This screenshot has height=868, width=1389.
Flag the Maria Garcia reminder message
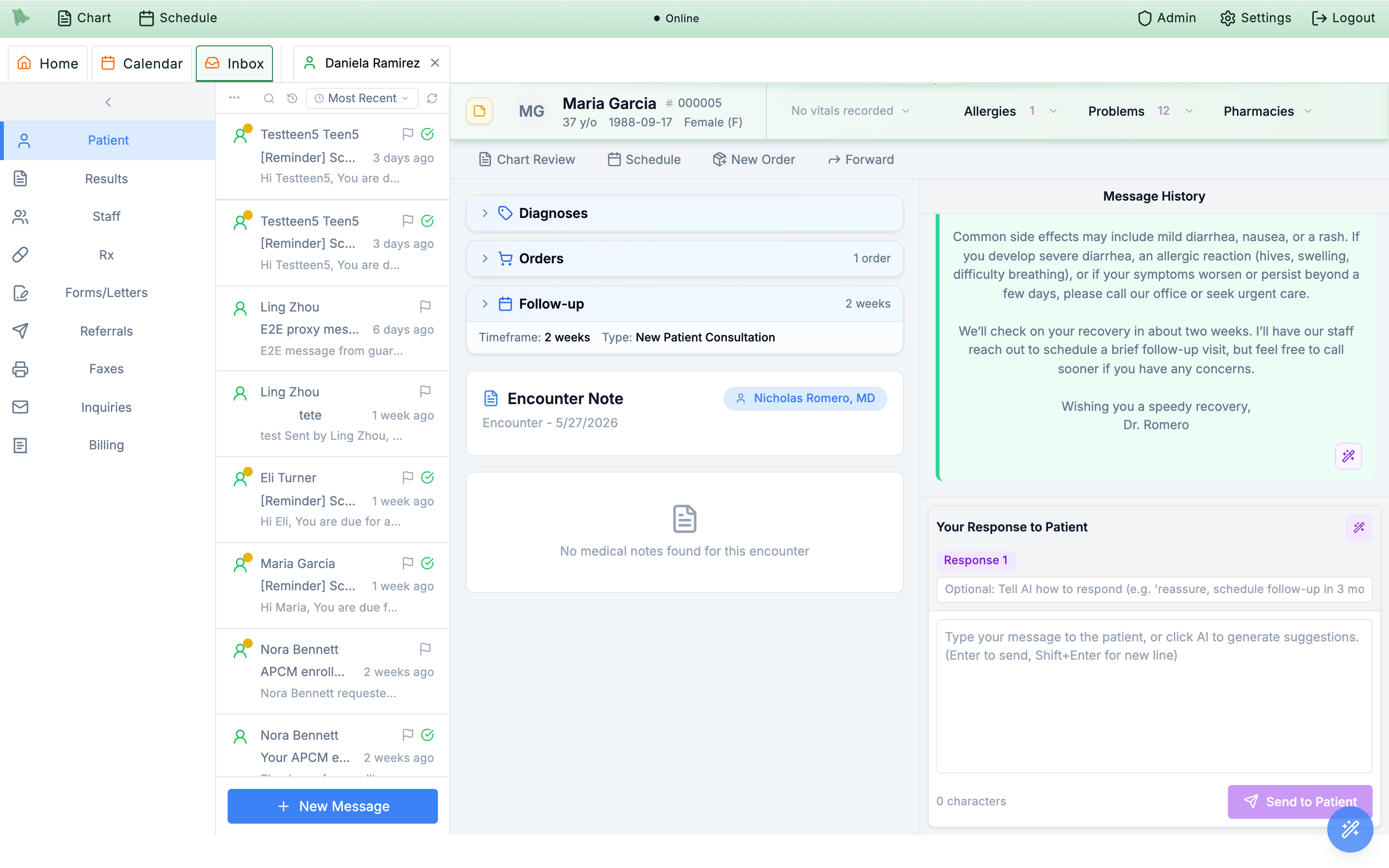coord(408,563)
